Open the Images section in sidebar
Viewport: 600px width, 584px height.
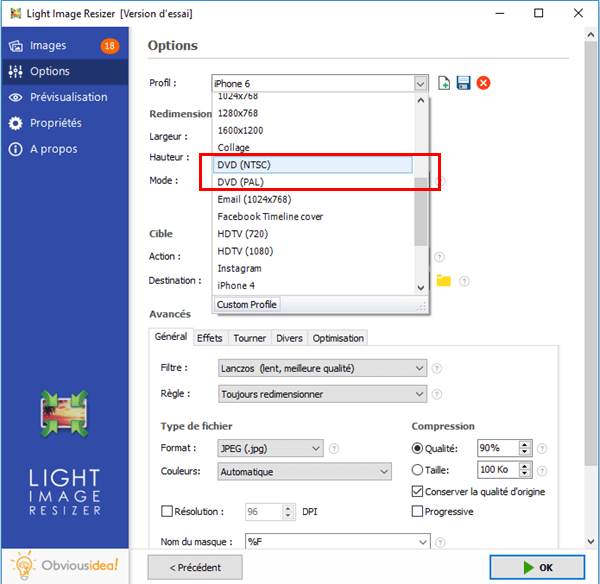coord(65,46)
